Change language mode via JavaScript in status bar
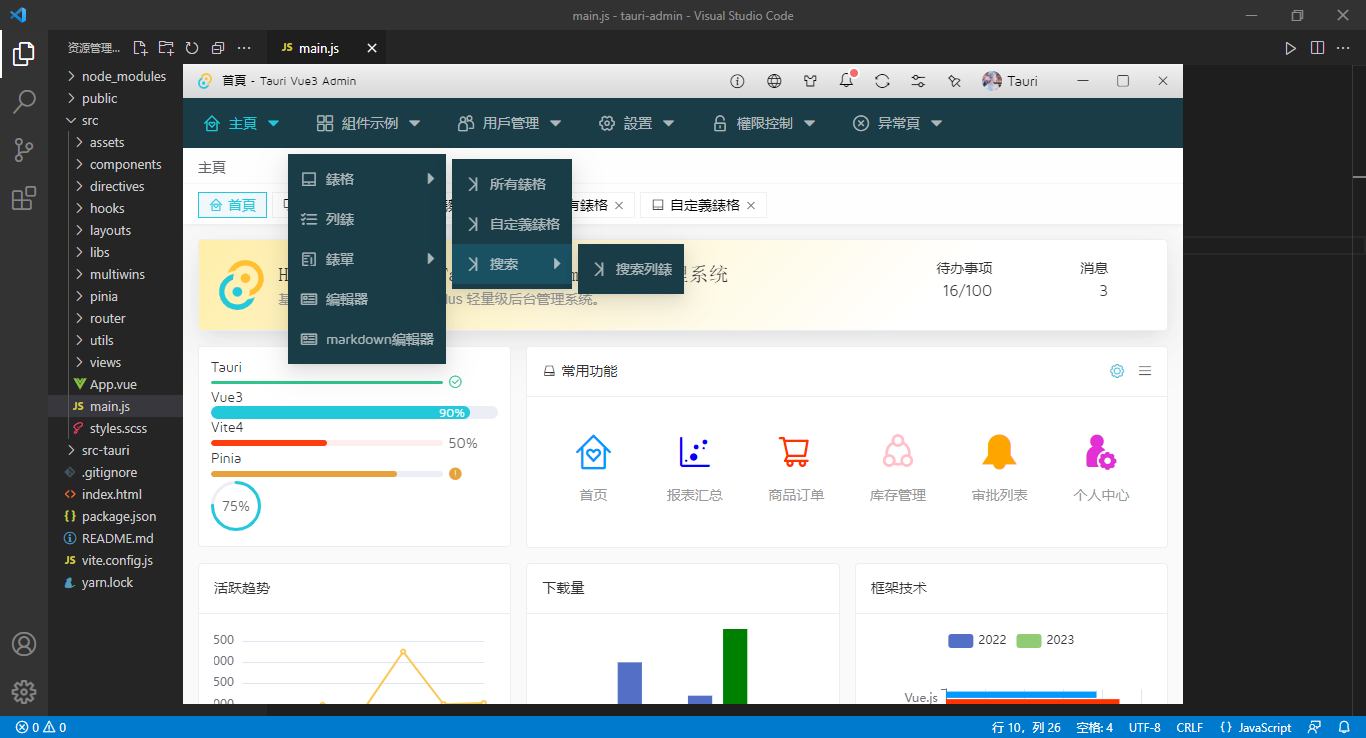Screen dimensions: 1366x738 (x=1256, y=727)
